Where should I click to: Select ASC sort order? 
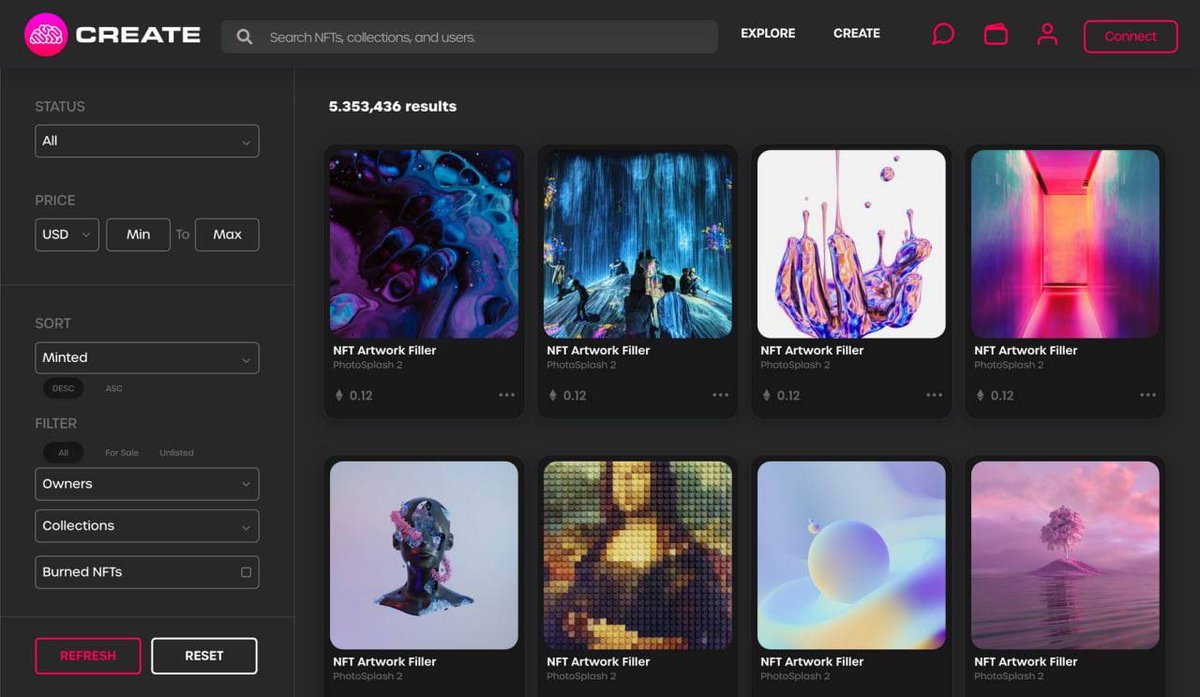(x=114, y=388)
